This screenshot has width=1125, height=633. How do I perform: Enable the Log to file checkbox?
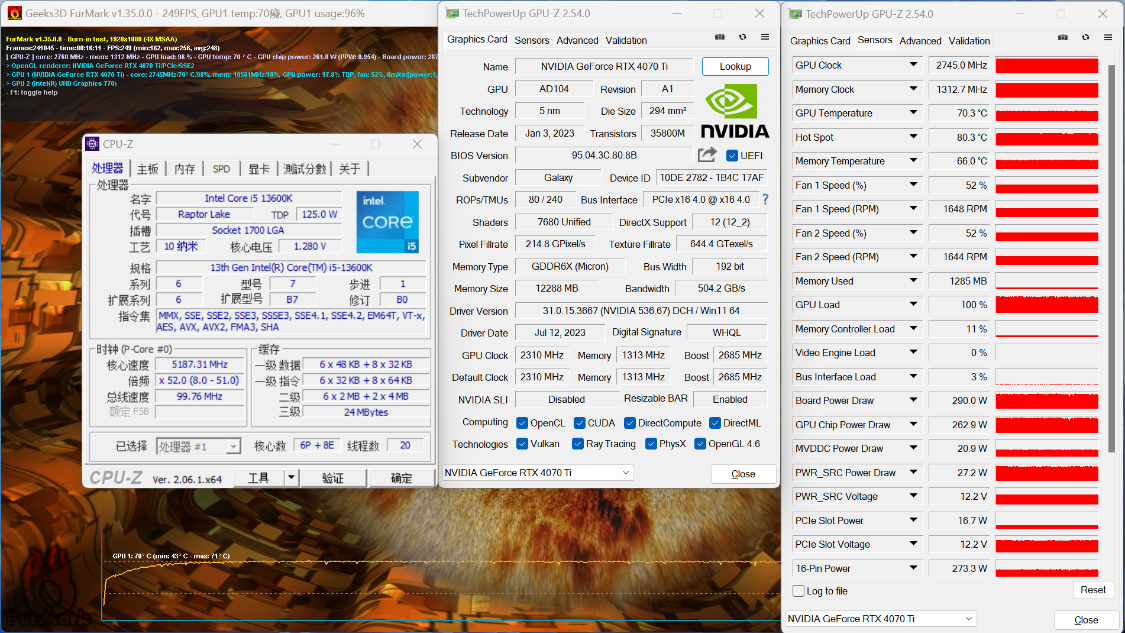coord(799,591)
